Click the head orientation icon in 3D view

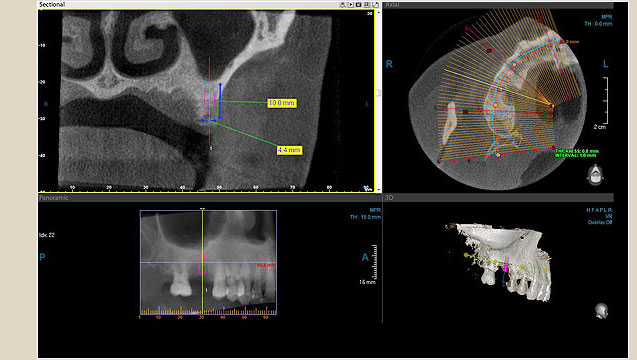point(601,310)
